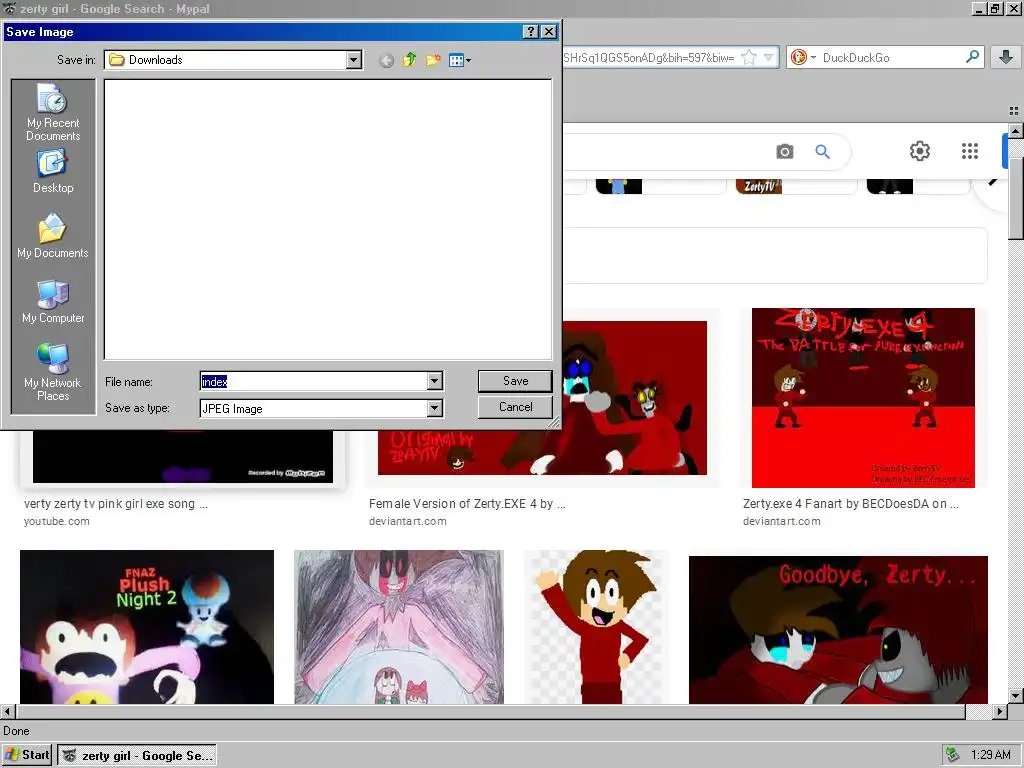This screenshot has height=768, width=1024.
Task: Close the Save Image dialog
Action: [549, 31]
